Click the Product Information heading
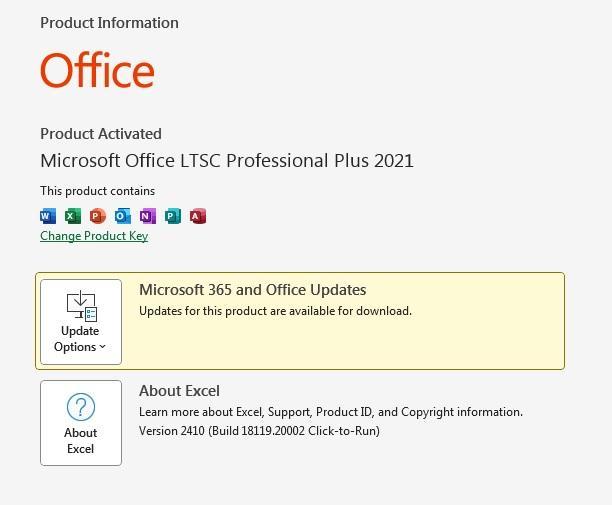This screenshot has width=612, height=505. coord(109,23)
